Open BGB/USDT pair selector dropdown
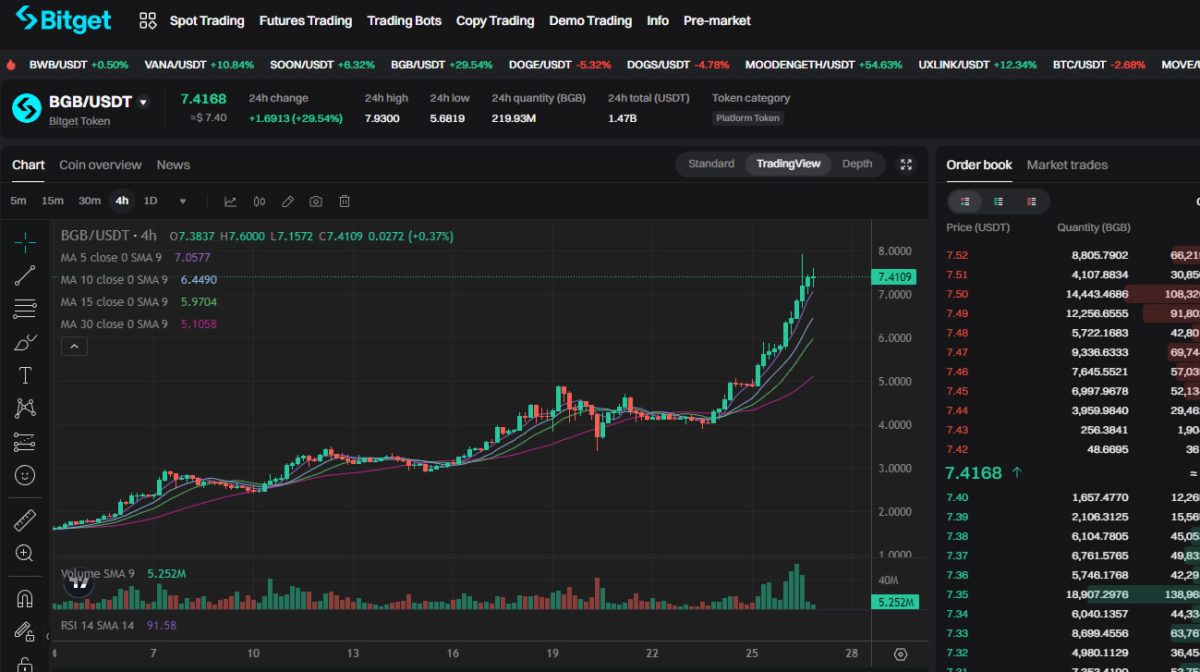1200x672 pixels. pos(143,102)
